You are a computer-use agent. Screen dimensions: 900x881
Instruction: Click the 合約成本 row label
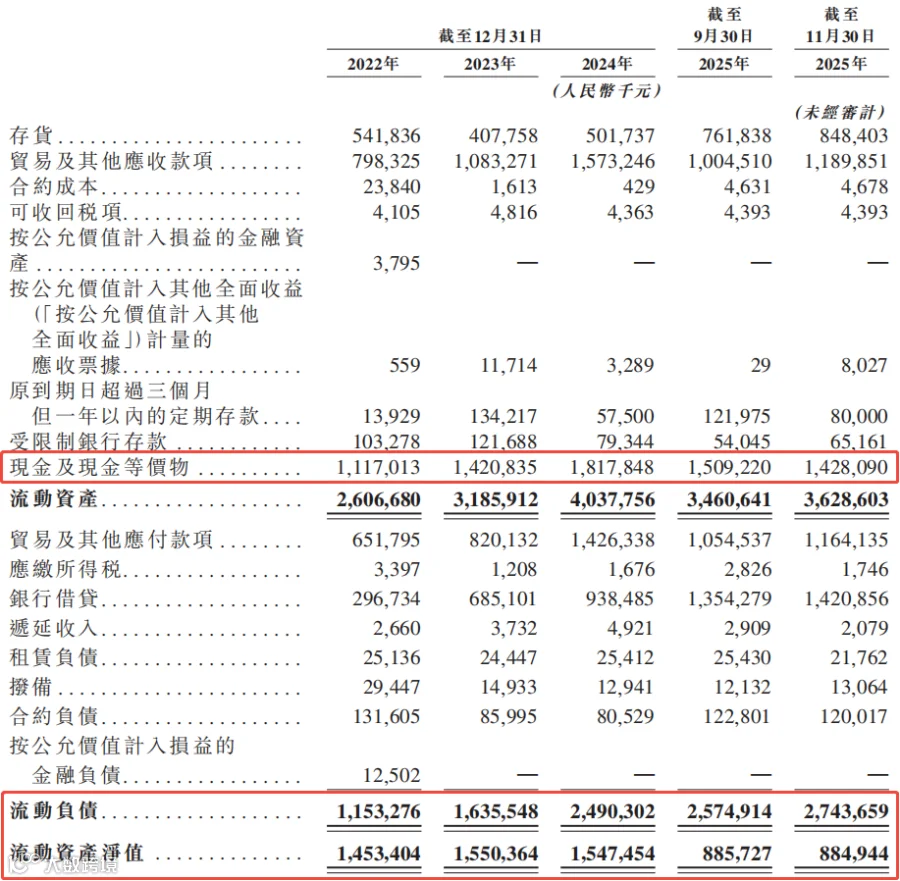53,187
